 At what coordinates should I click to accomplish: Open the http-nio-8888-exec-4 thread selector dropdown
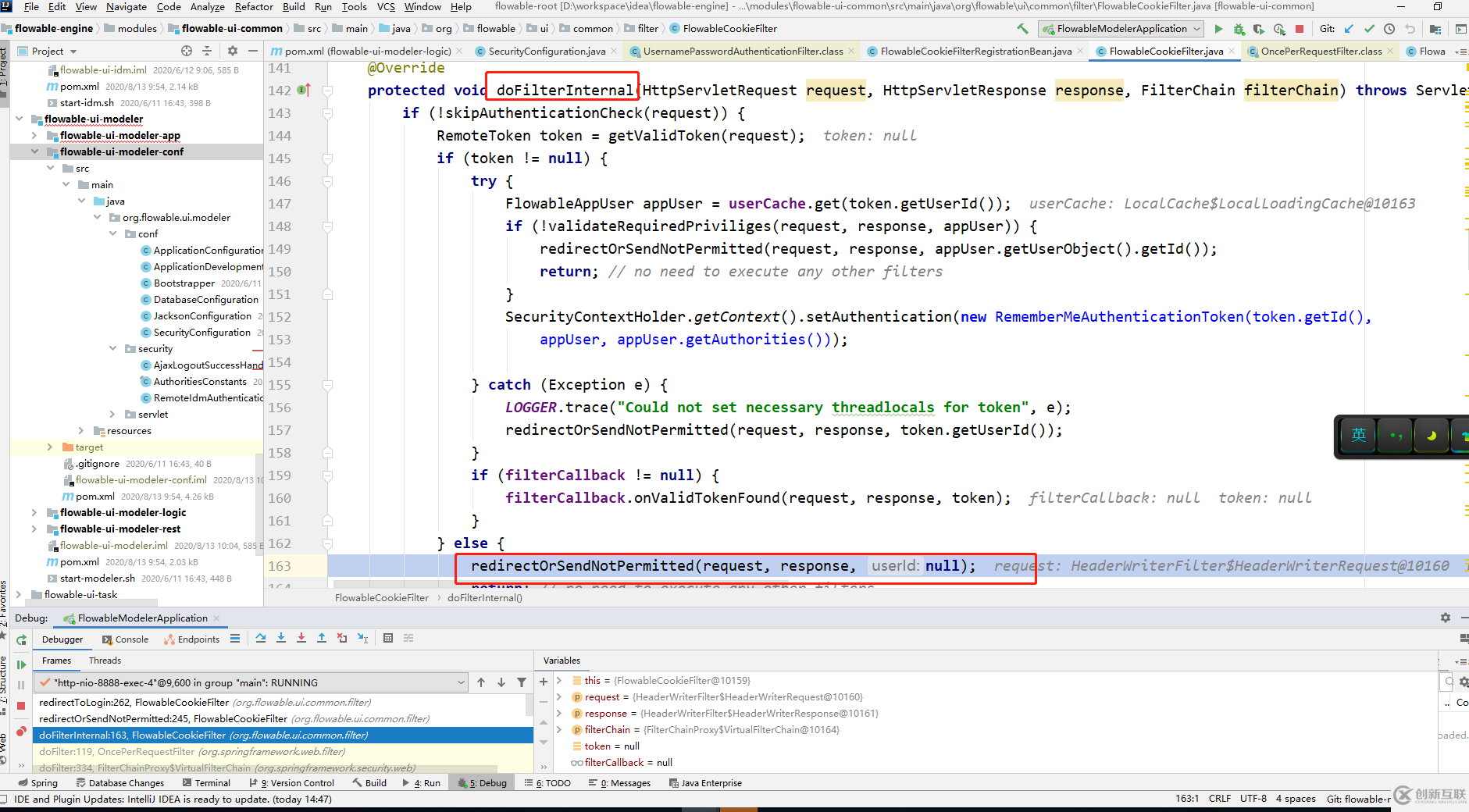tap(461, 682)
